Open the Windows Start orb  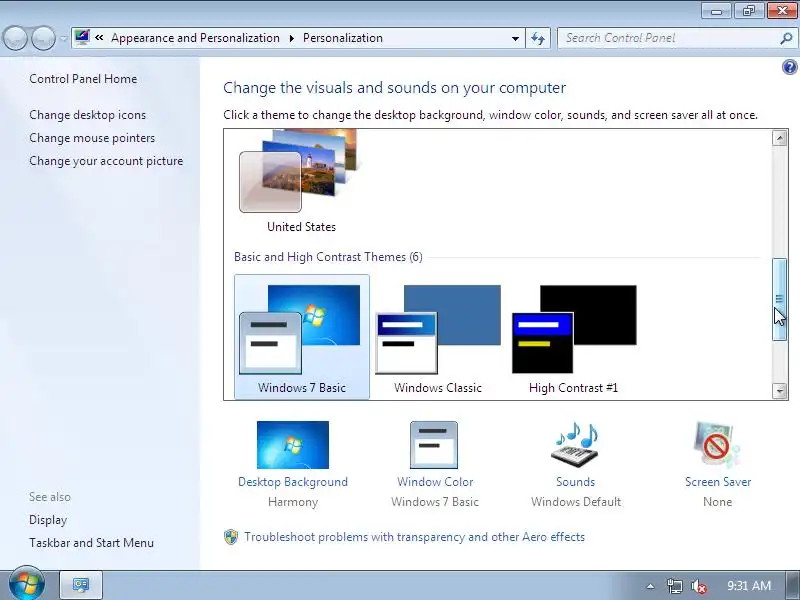click(27, 584)
